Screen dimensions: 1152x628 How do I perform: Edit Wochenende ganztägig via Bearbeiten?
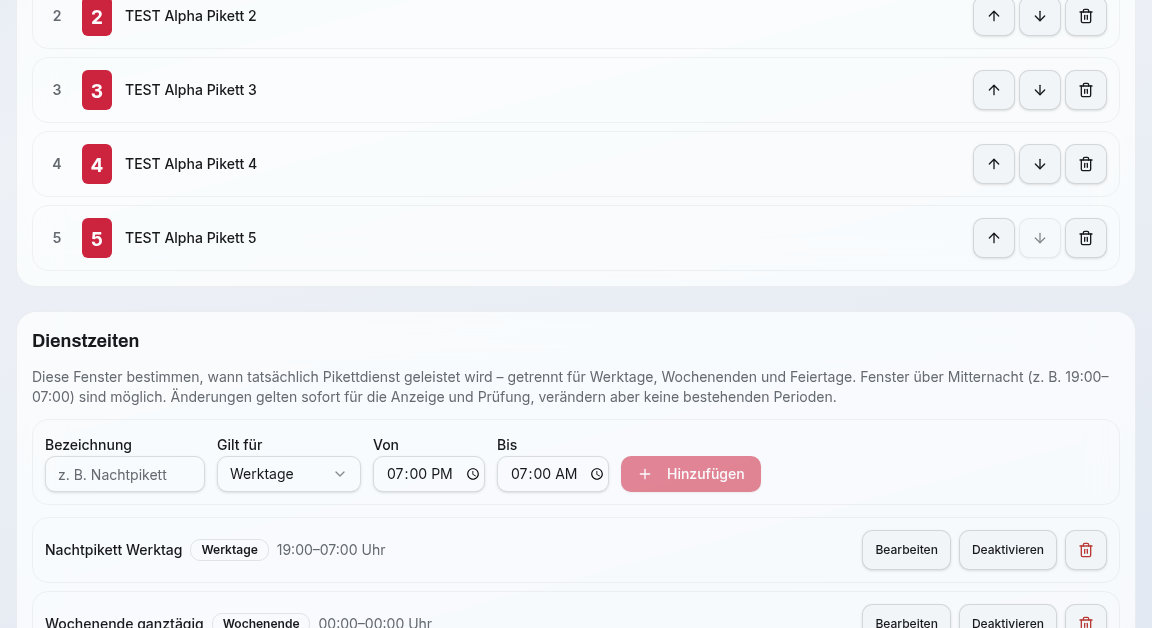906,617
